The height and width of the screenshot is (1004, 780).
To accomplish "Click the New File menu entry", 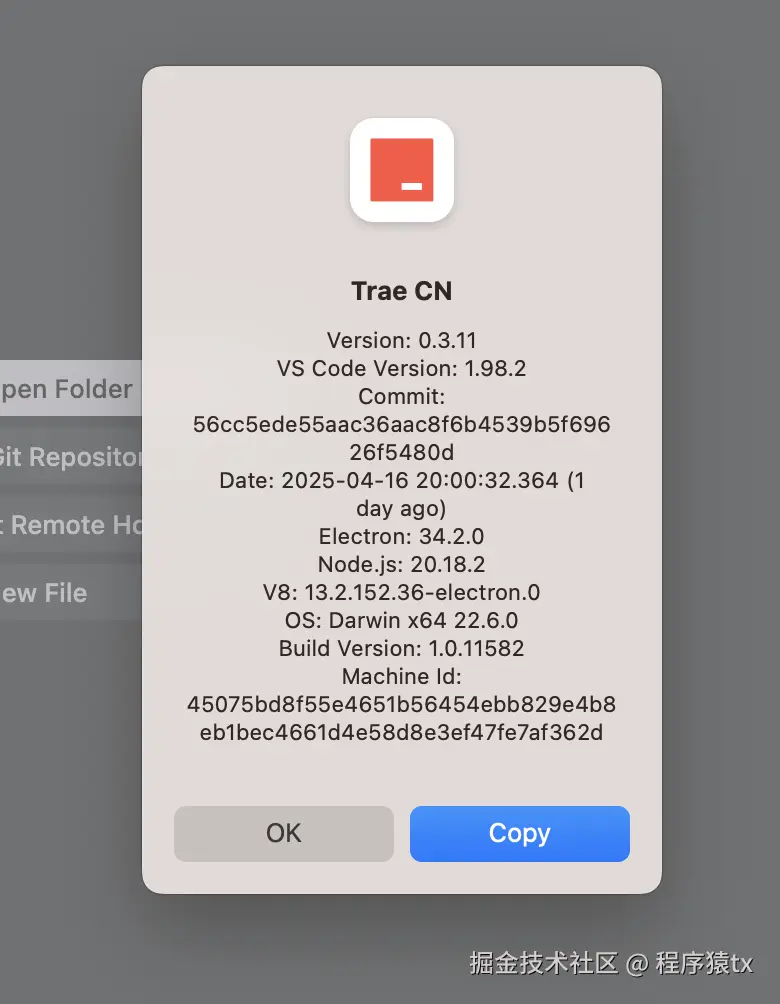I will coord(45,593).
